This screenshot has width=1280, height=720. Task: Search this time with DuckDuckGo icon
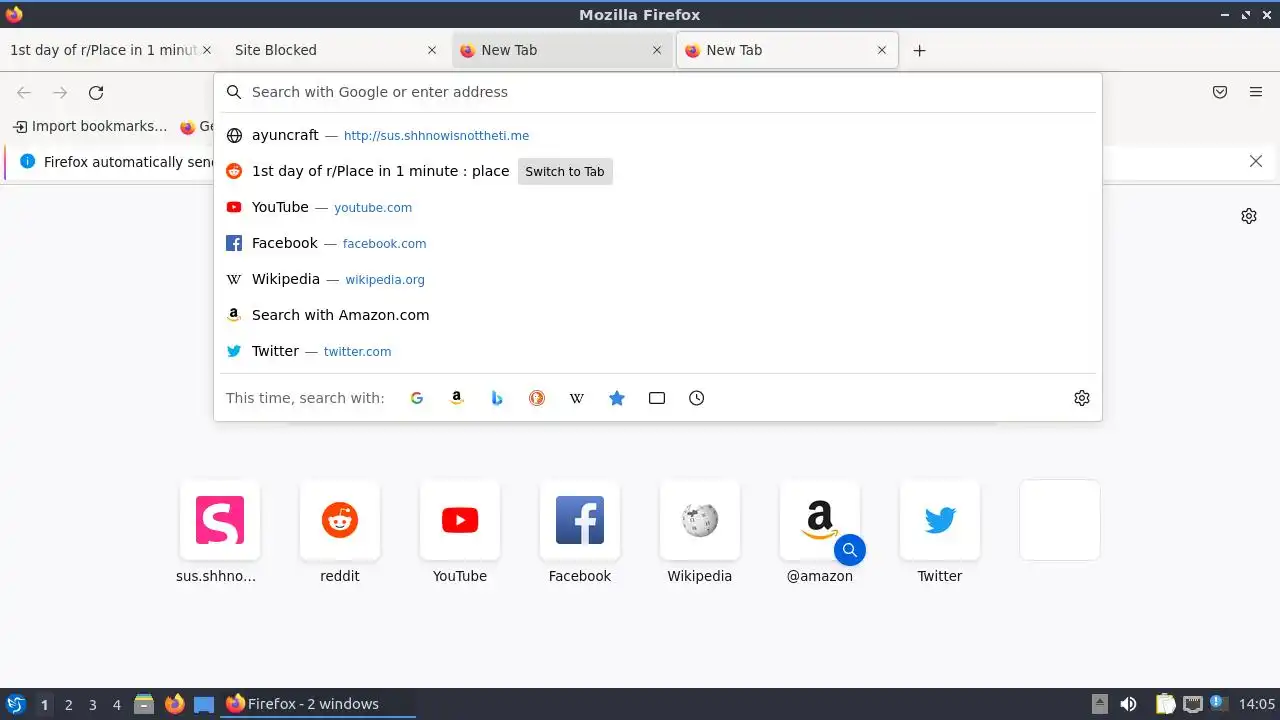(537, 398)
